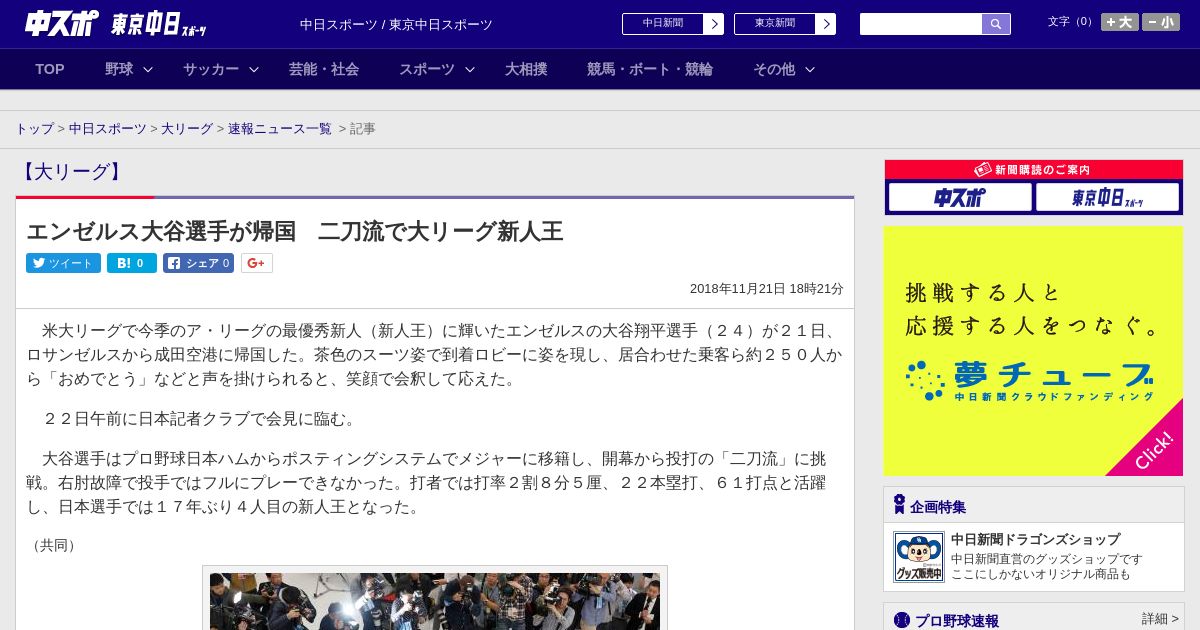Expand the スポーツ dropdown chevron
Viewport: 1200px width, 630px height.
pos(470,69)
